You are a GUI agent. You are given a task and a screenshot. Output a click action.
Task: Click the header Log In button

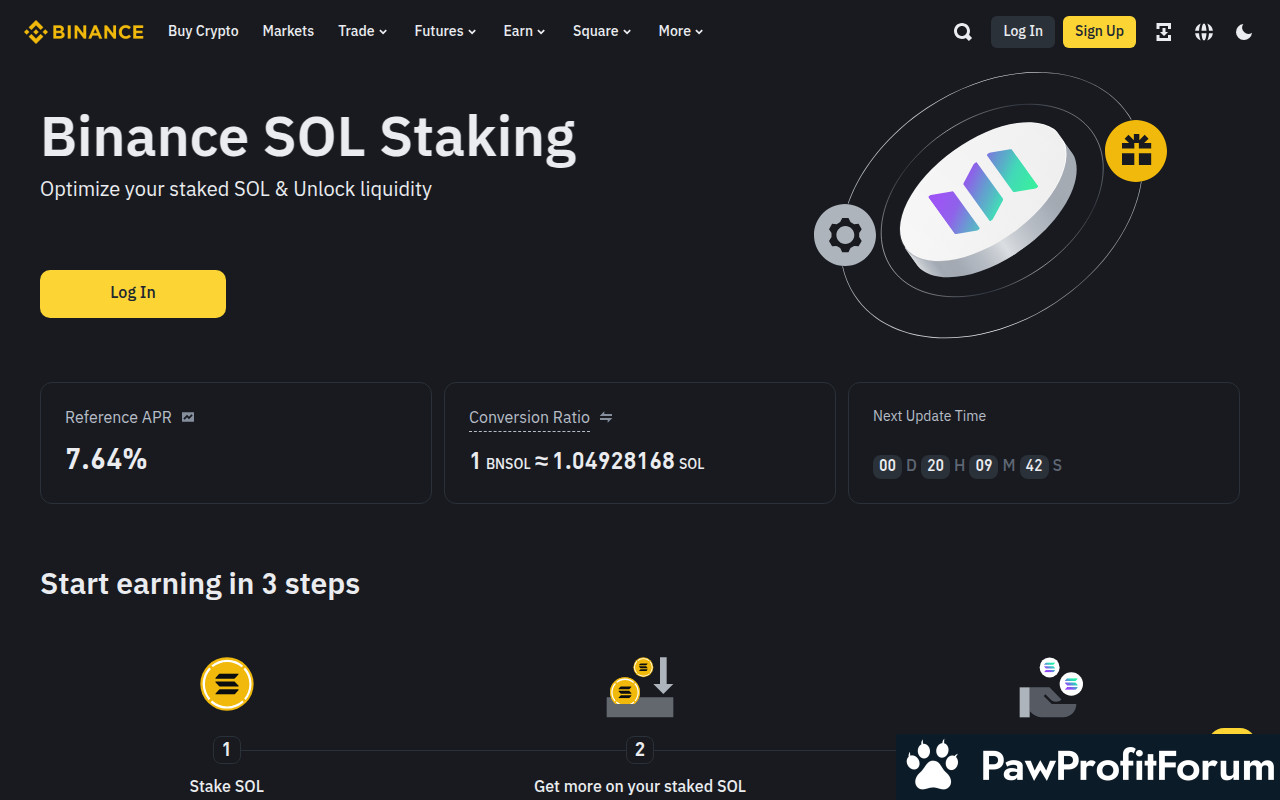point(1023,32)
